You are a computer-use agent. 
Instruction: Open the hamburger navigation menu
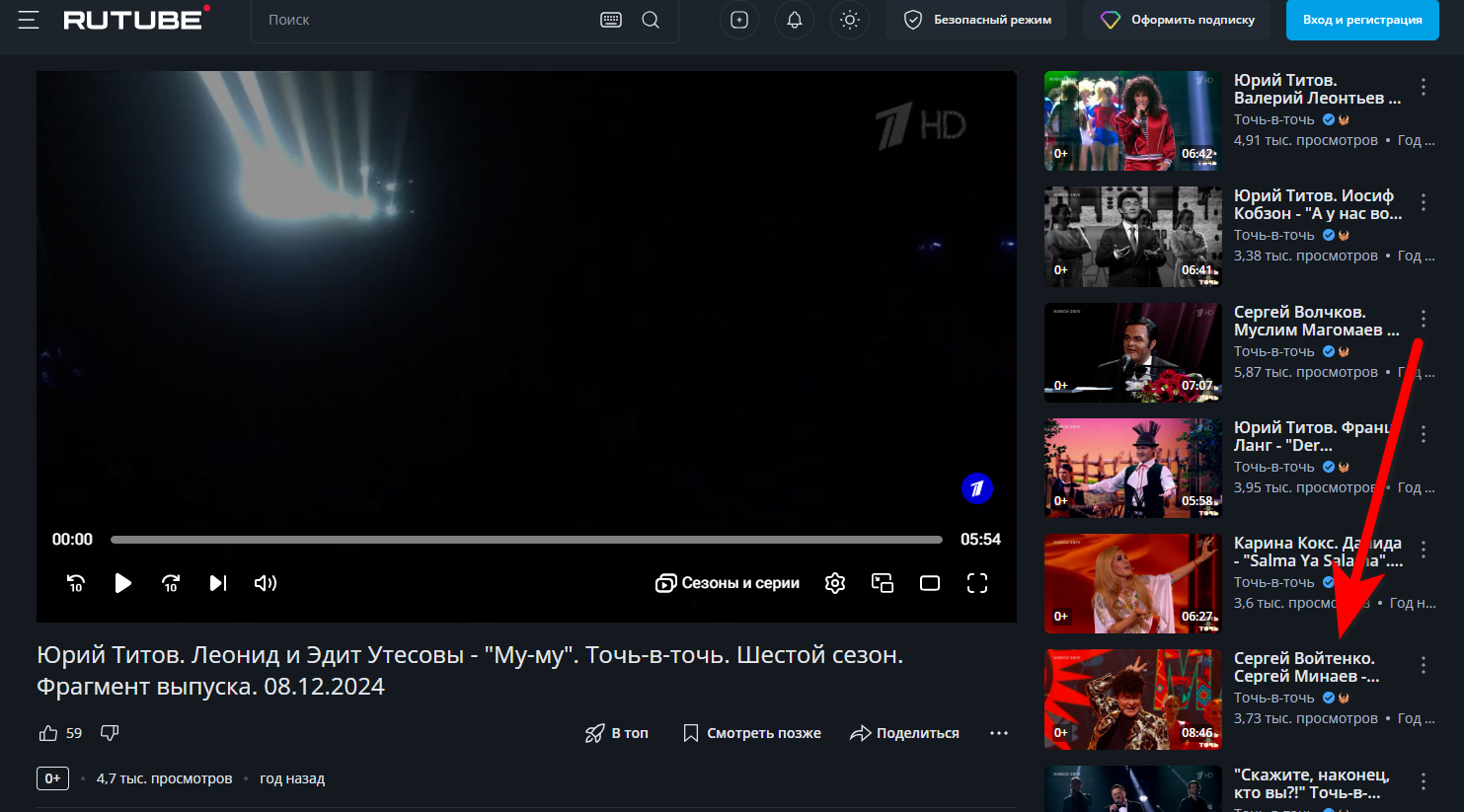click(x=29, y=20)
